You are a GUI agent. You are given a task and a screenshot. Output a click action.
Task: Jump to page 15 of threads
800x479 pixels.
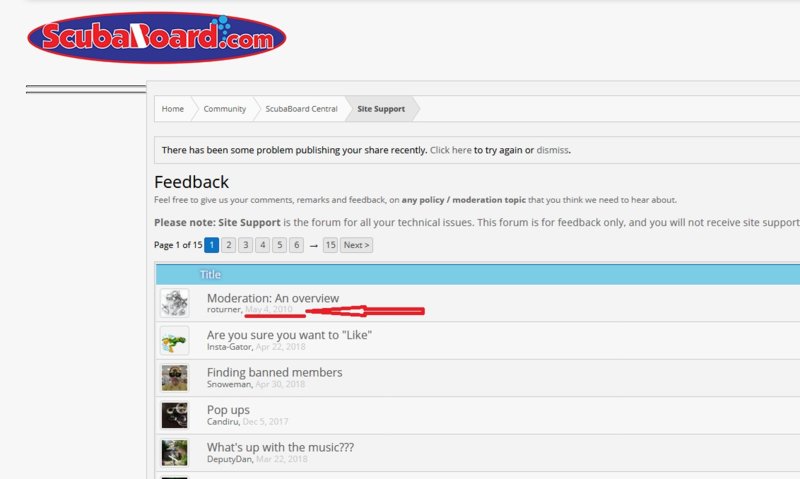[330, 245]
